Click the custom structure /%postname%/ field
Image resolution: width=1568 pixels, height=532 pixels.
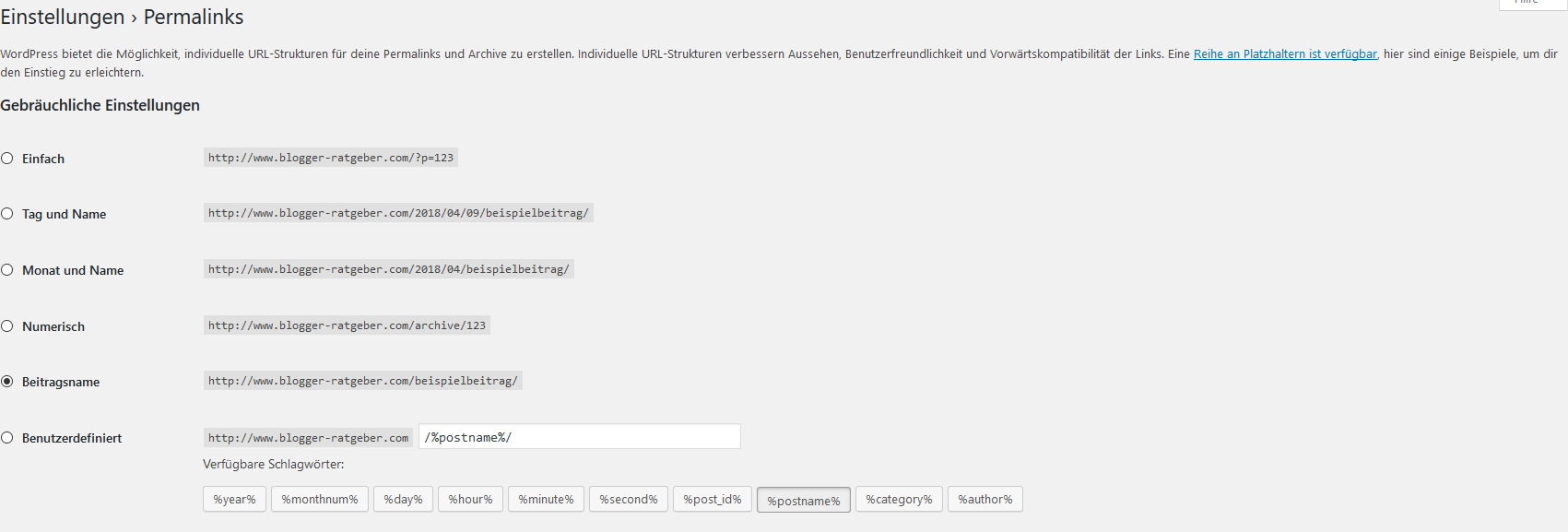pos(580,437)
